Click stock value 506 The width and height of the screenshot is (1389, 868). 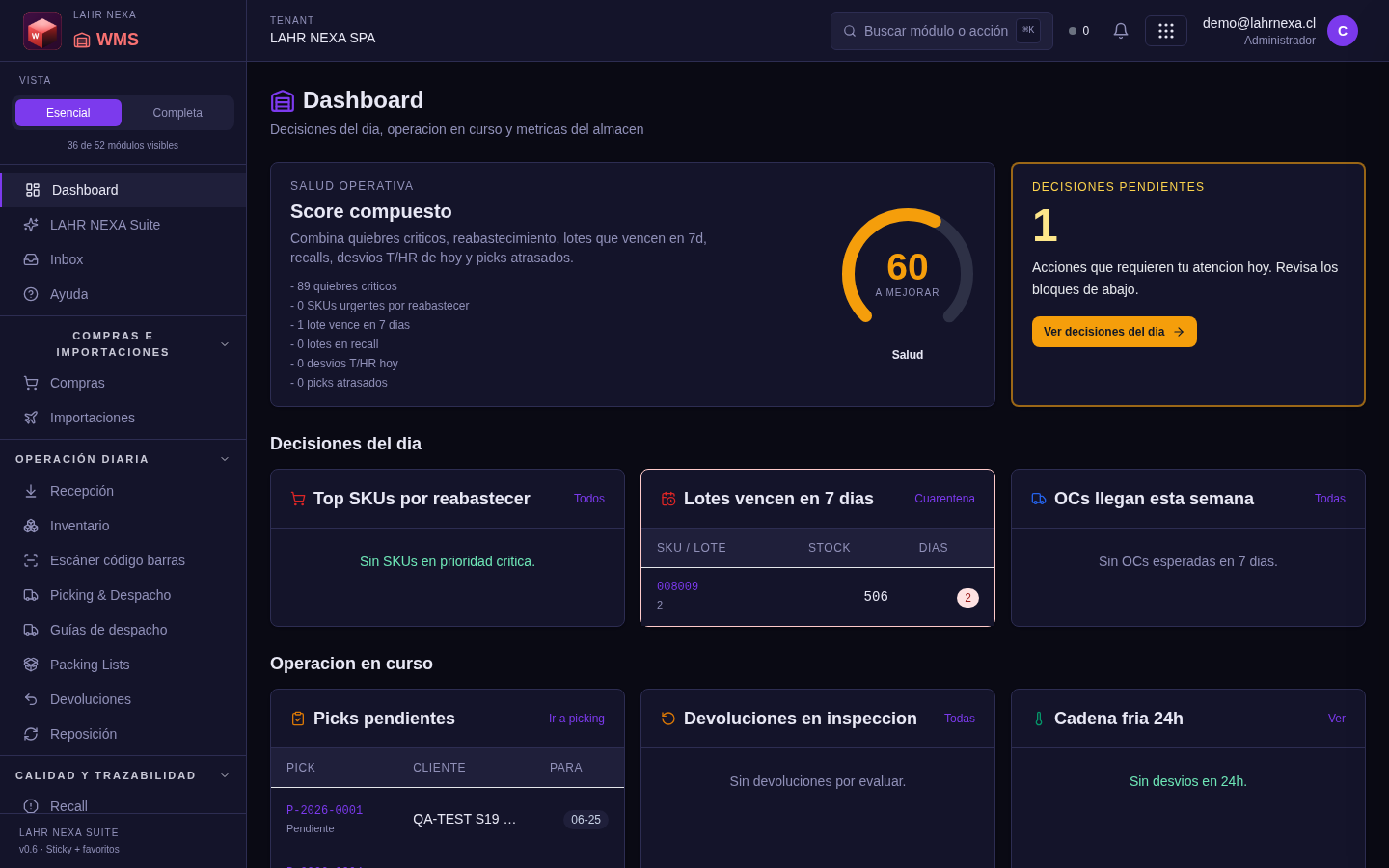pos(876,597)
